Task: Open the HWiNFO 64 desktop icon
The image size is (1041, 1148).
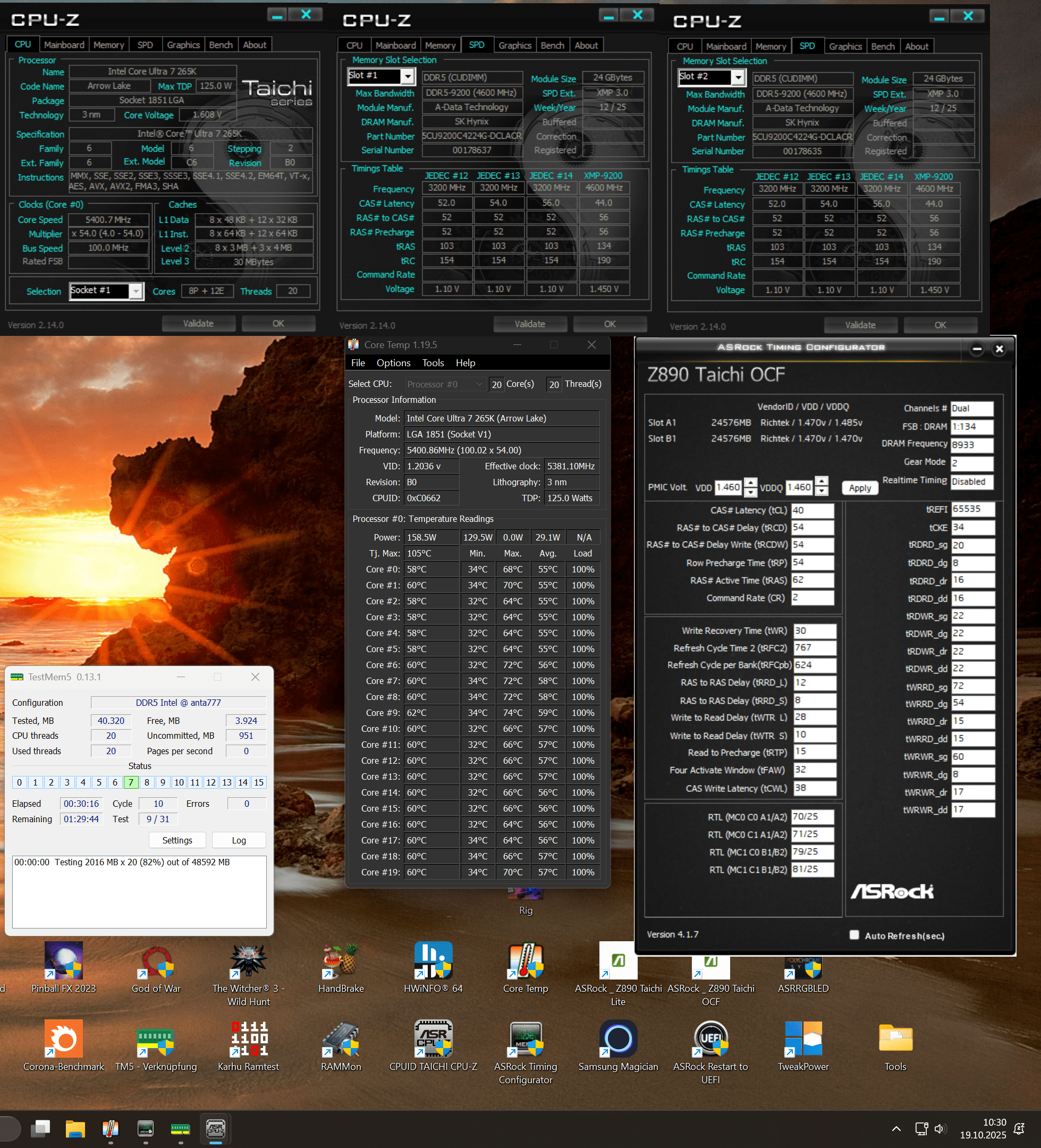Action: (x=433, y=963)
